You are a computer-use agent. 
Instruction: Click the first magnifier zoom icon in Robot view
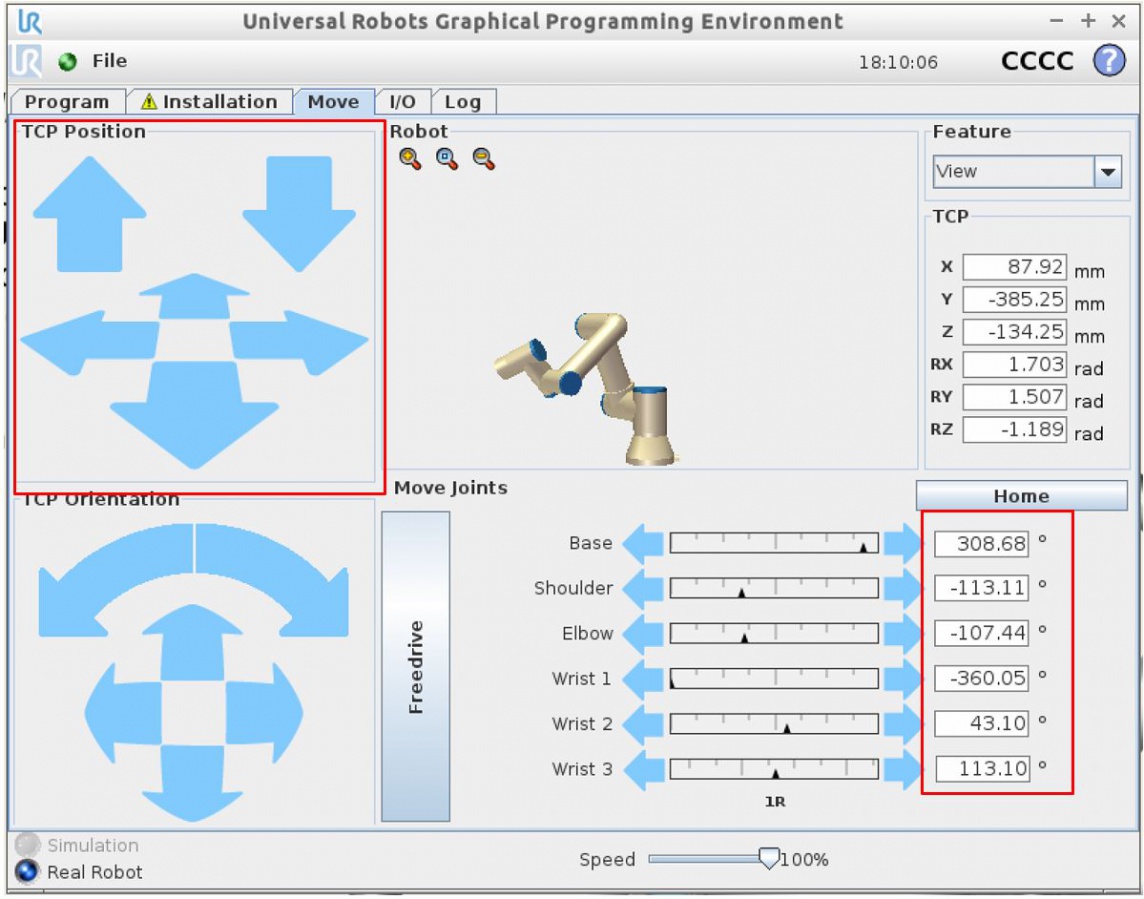(x=410, y=159)
